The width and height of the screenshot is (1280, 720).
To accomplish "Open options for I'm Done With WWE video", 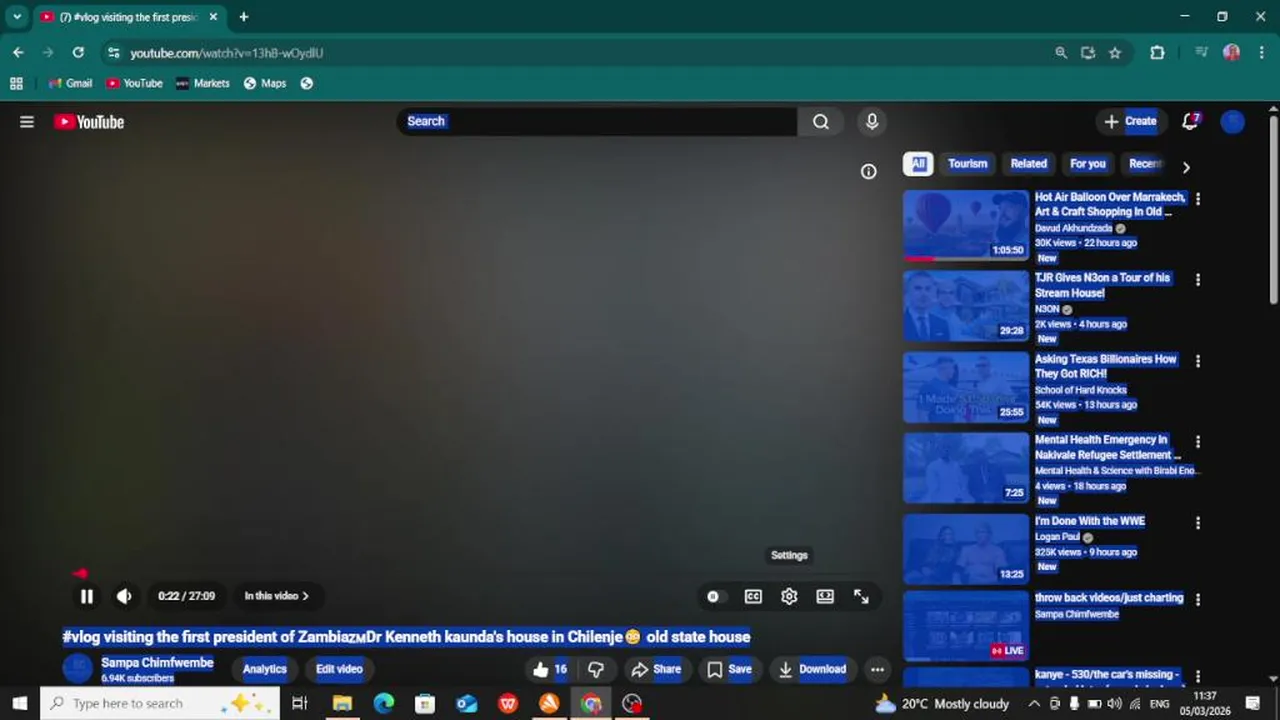I will point(1198,523).
